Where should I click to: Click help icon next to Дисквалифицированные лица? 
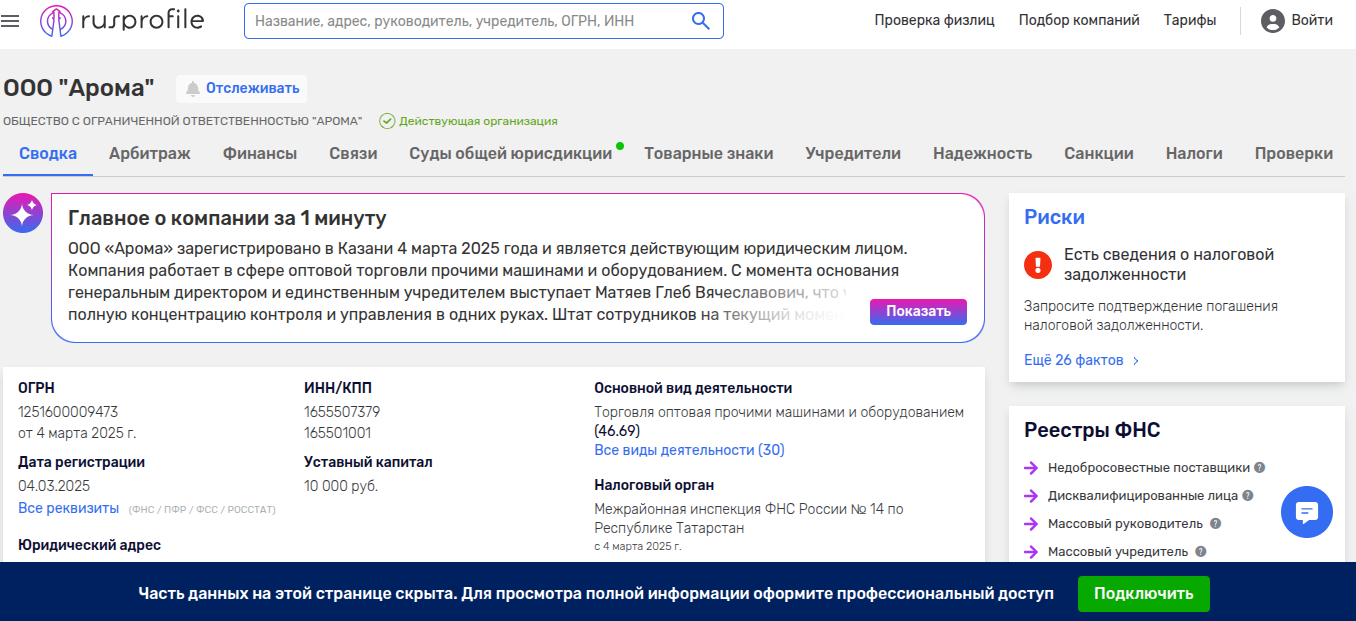(x=1248, y=495)
